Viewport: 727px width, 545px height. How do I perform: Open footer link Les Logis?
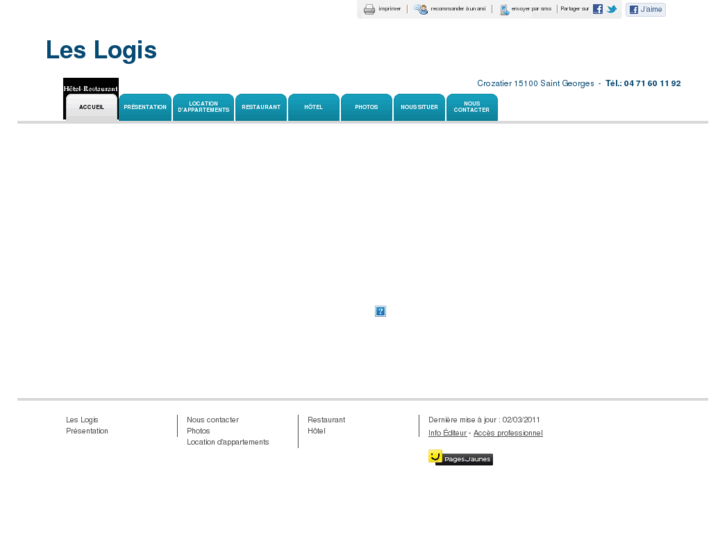click(x=82, y=420)
